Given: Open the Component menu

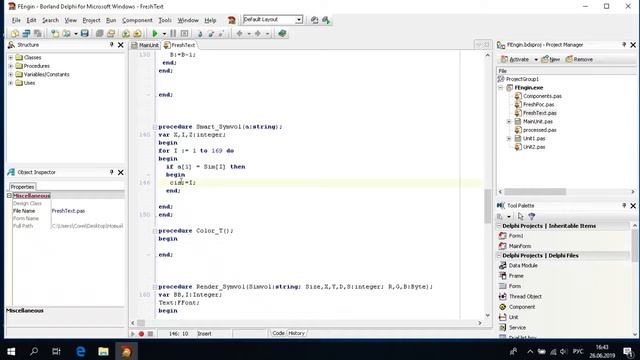Looking at the screenshot, I should [x=137, y=20].
